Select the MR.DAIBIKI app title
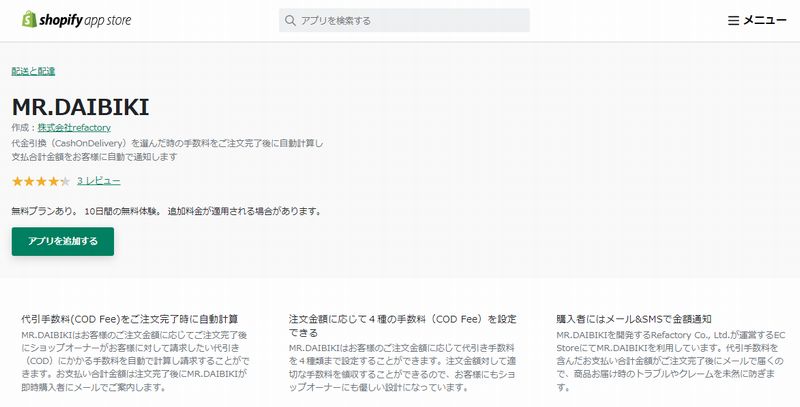This screenshot has height=407, width=800. pyautogui.click(x=80, y=107)
